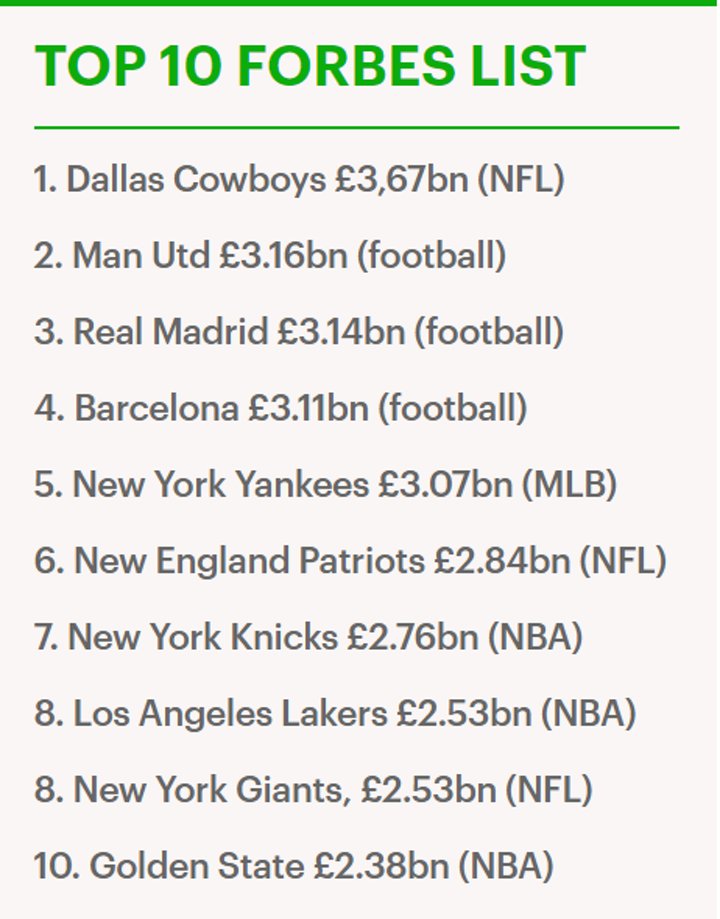Click the £3.16bn valuation figure
Screen dimensions: 720x919
click(283, 256)
